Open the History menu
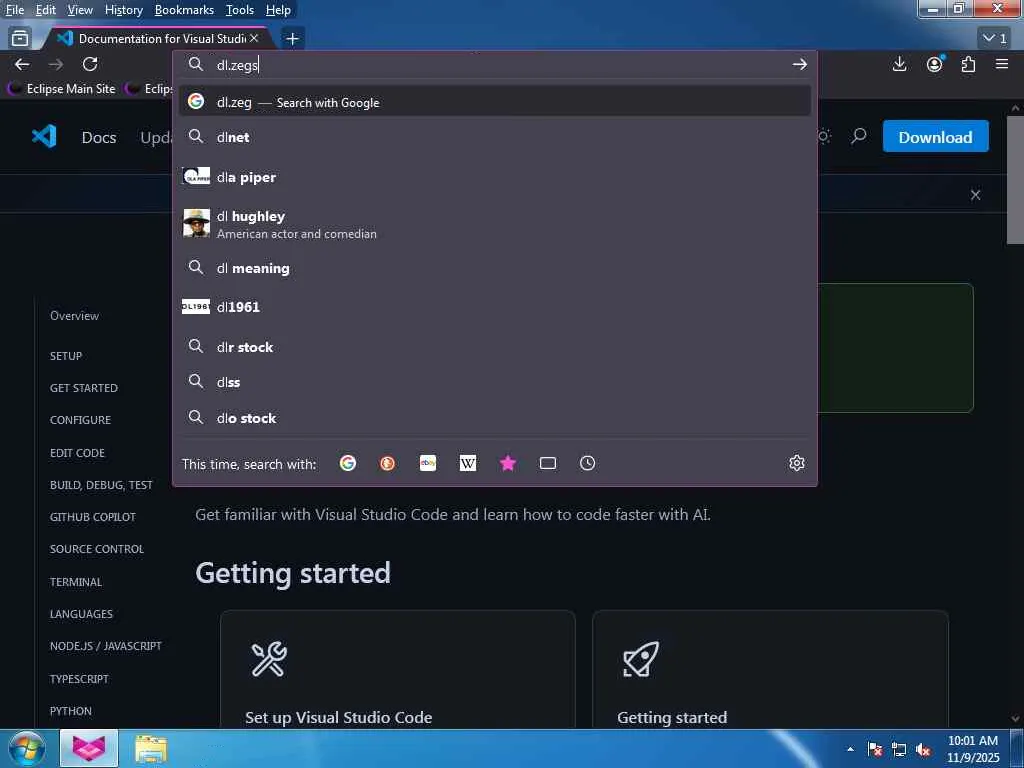The image size is (1024, 768). click(x=123, y=10)
